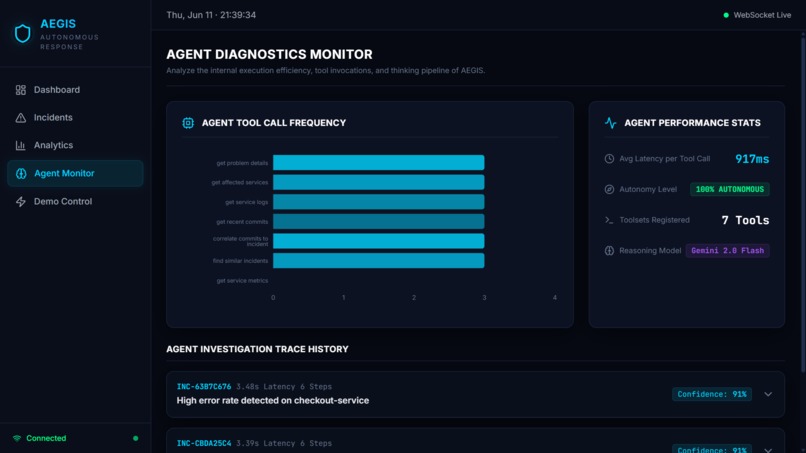Click the Connected status text

click(46, 438)
